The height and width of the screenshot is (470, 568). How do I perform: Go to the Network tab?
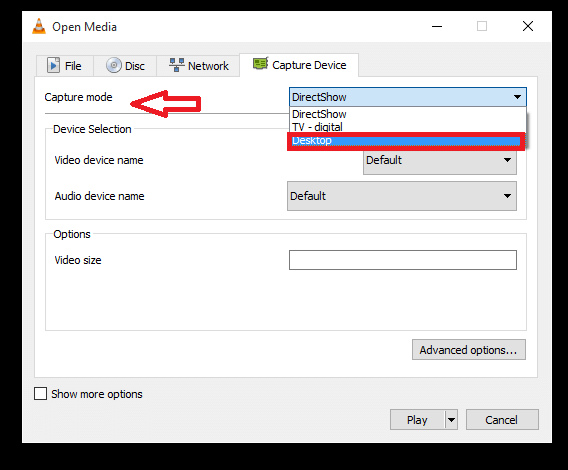pyautogui.click(x=198, y=66)
